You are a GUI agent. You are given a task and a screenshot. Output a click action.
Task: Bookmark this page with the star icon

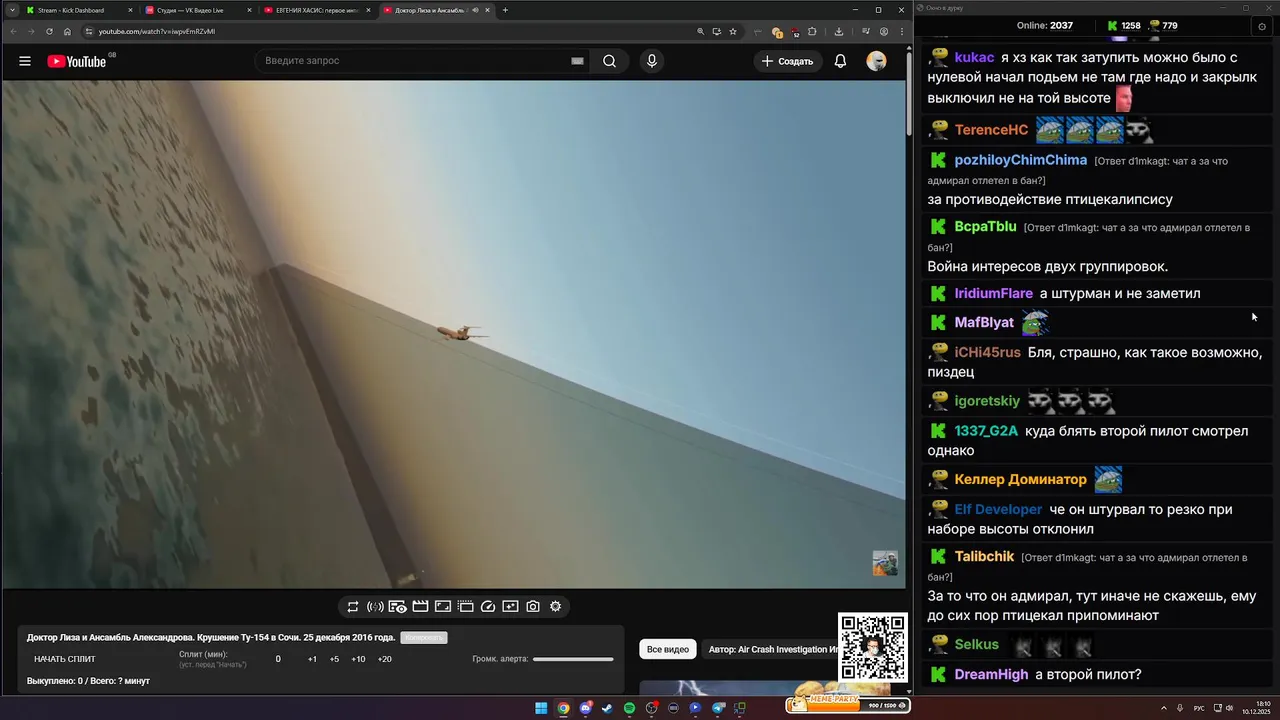pyautogui.click(x=733, y=31)
